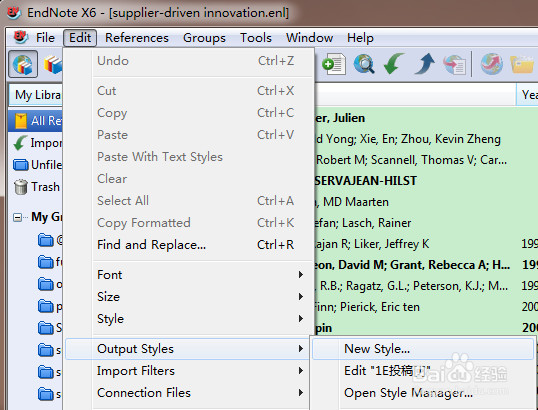The image size is (538, 410).
Task: Open the Window menu
Action: tap(309, 37)
